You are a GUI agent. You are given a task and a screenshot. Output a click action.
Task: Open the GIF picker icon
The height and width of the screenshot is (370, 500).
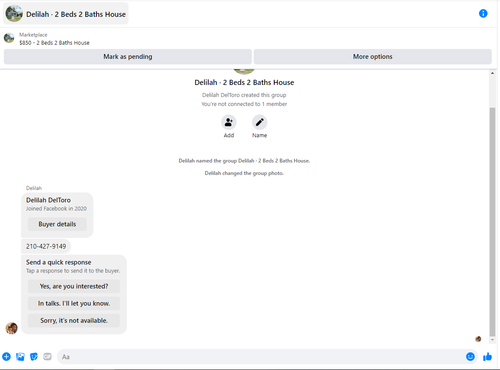47,357
